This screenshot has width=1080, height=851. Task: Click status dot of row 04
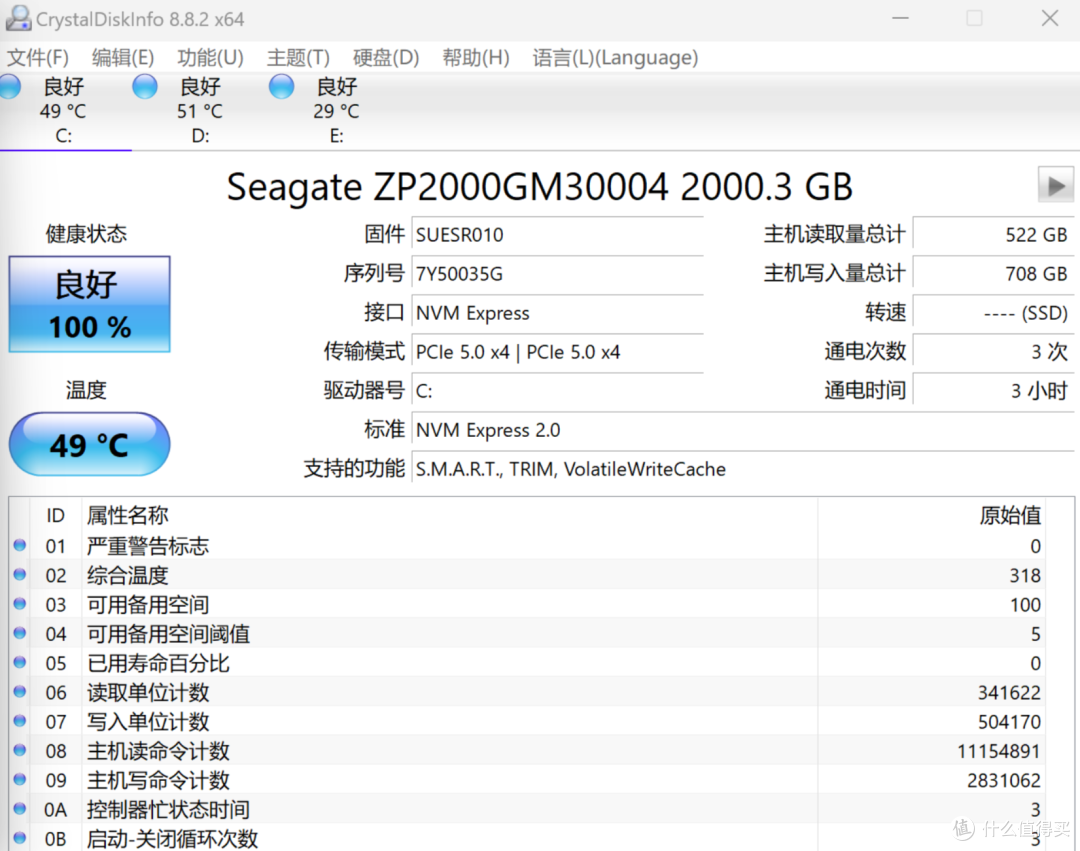click(20, 633)
